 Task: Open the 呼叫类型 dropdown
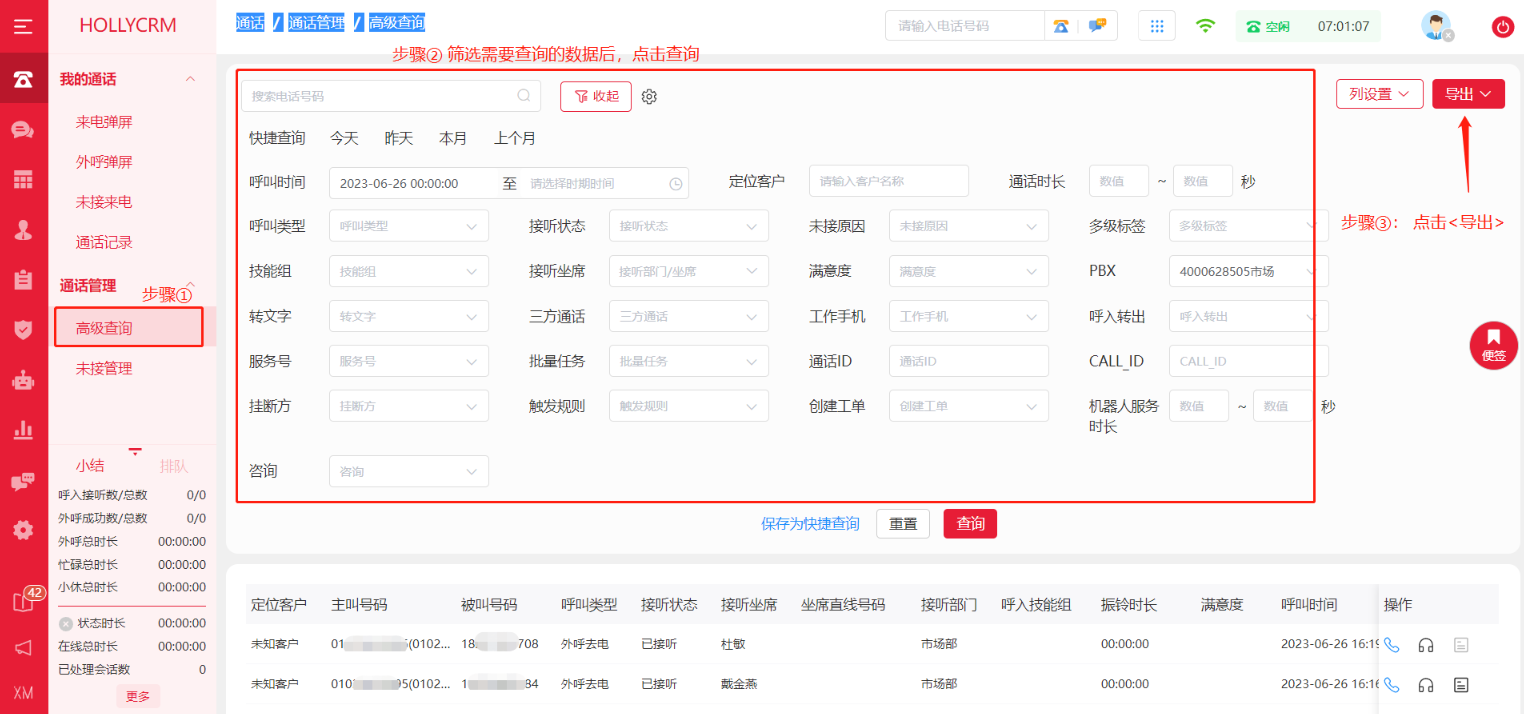409,226
